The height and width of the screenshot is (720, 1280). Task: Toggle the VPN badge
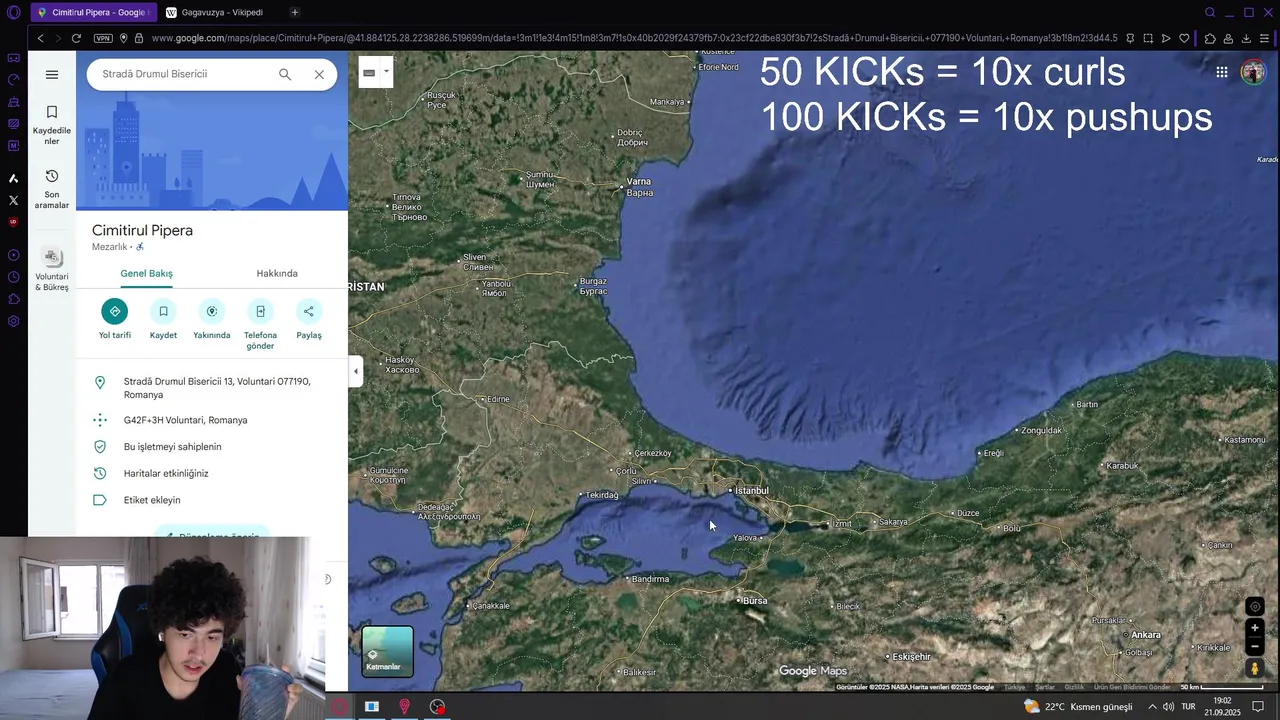[103, 38]
